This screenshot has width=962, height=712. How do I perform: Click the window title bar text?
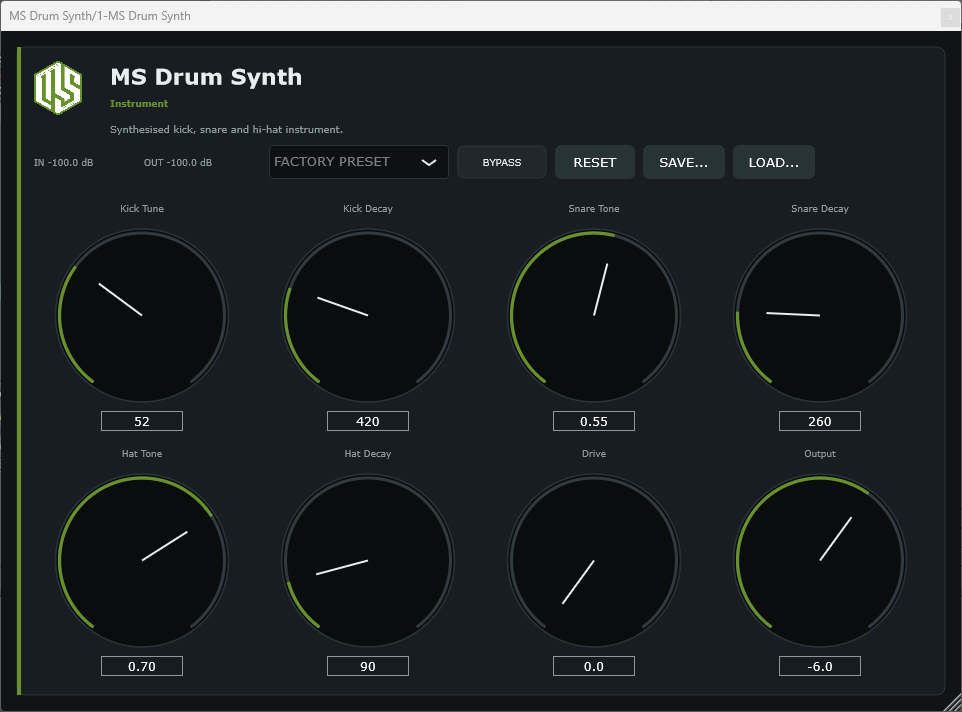tap(99, 16)
